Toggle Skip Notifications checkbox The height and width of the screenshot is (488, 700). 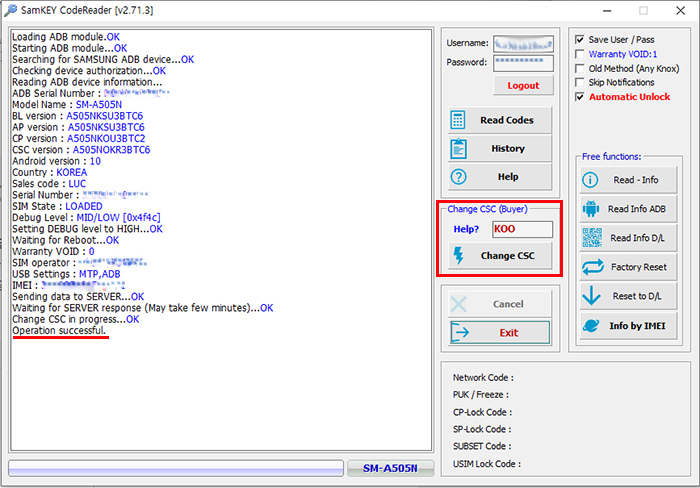[579, 83]
